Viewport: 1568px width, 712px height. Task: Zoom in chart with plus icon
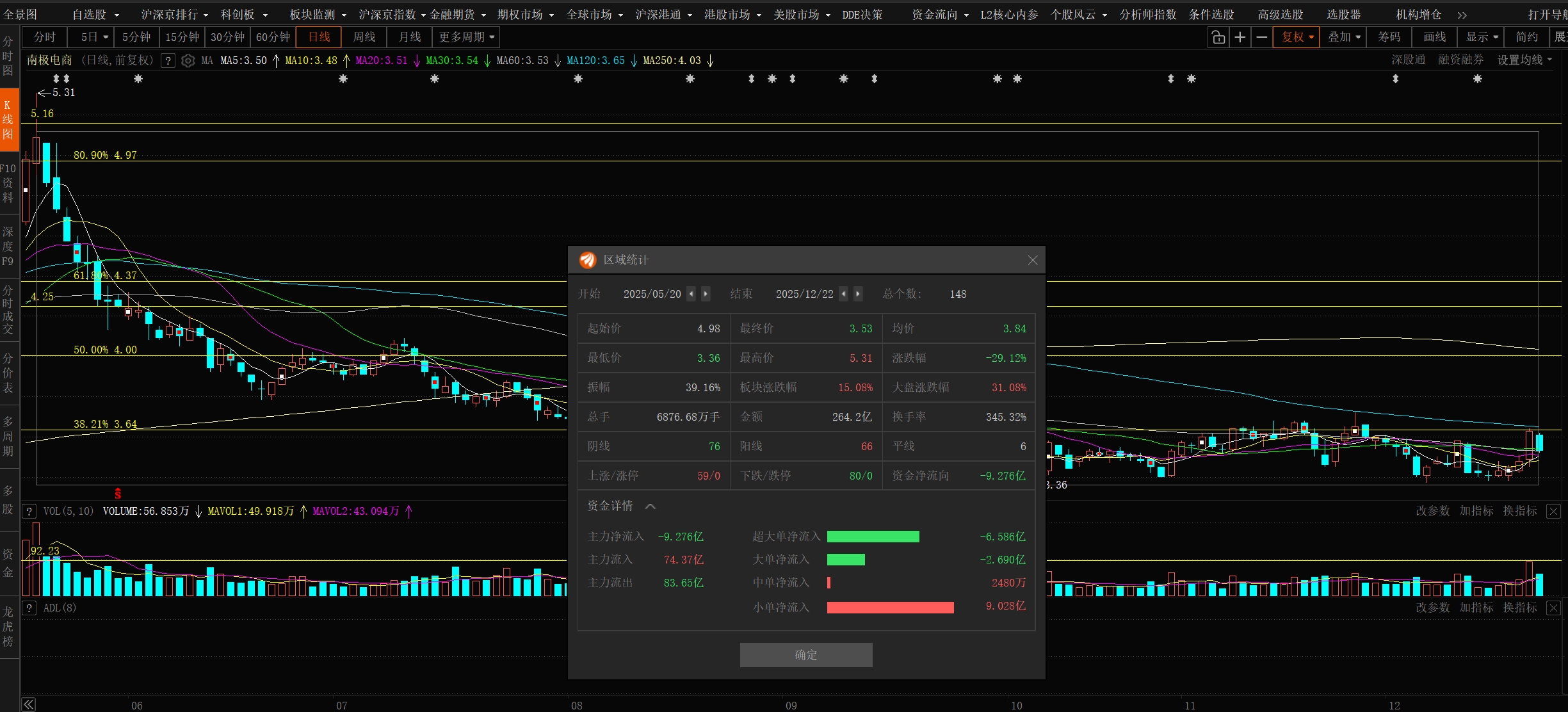[x=1240, y=37]
